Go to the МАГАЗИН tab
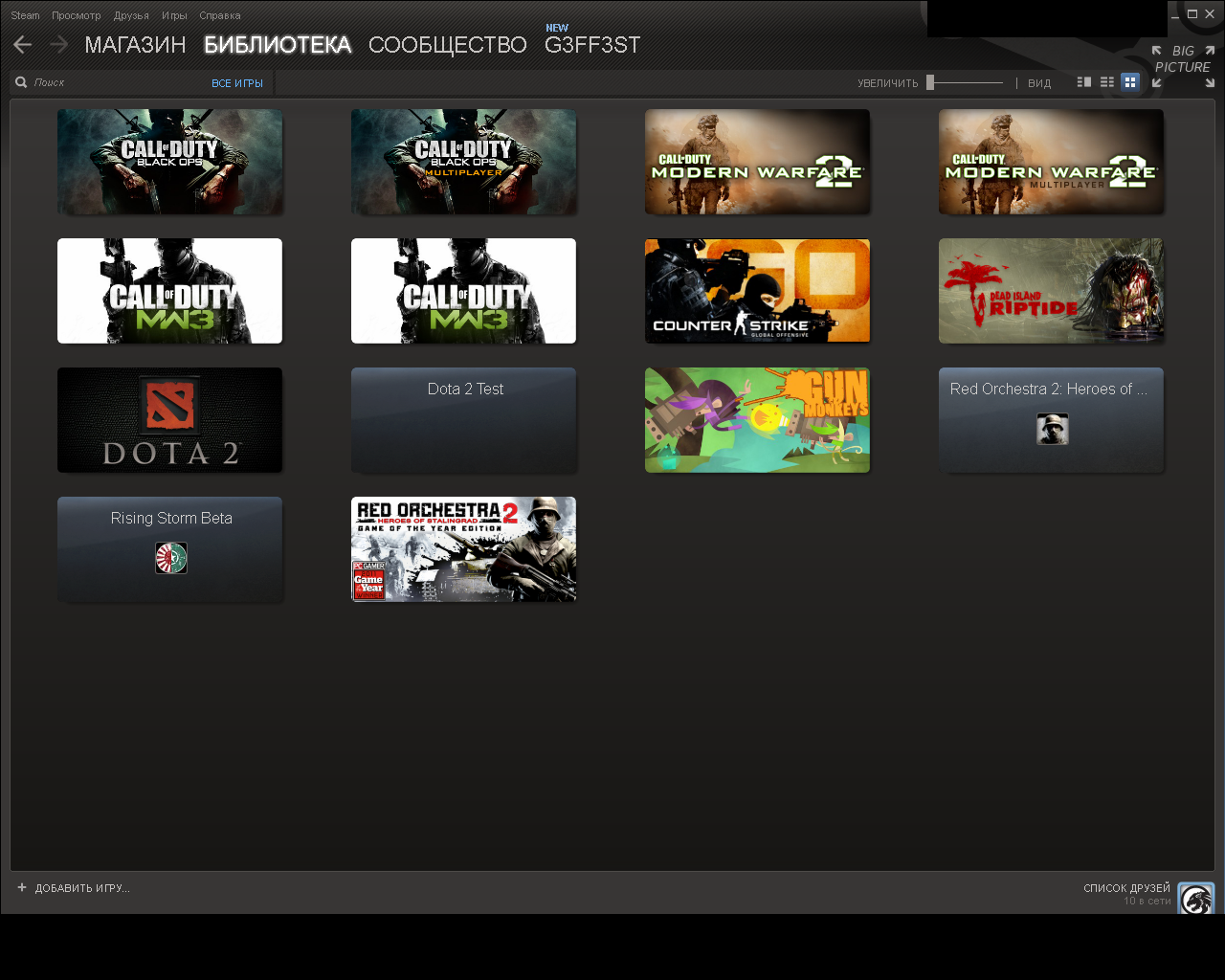The height and width of the screenshot is (980, 1225). (135, 45)
